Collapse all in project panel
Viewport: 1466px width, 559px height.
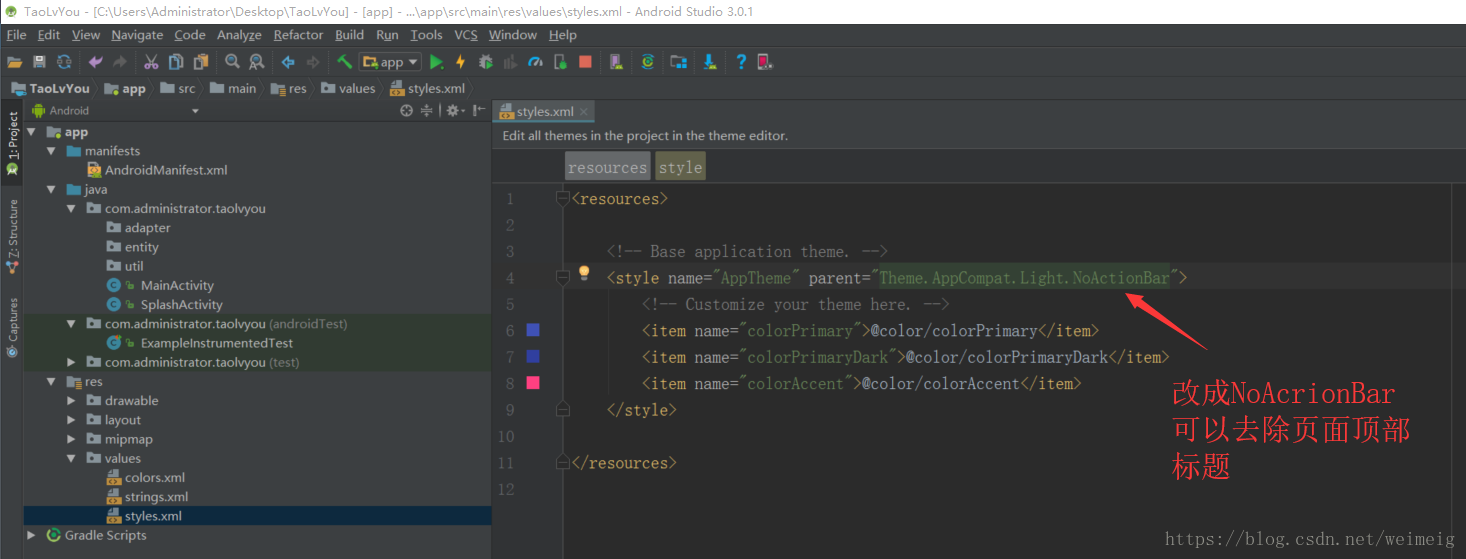[x=426, y=111]
